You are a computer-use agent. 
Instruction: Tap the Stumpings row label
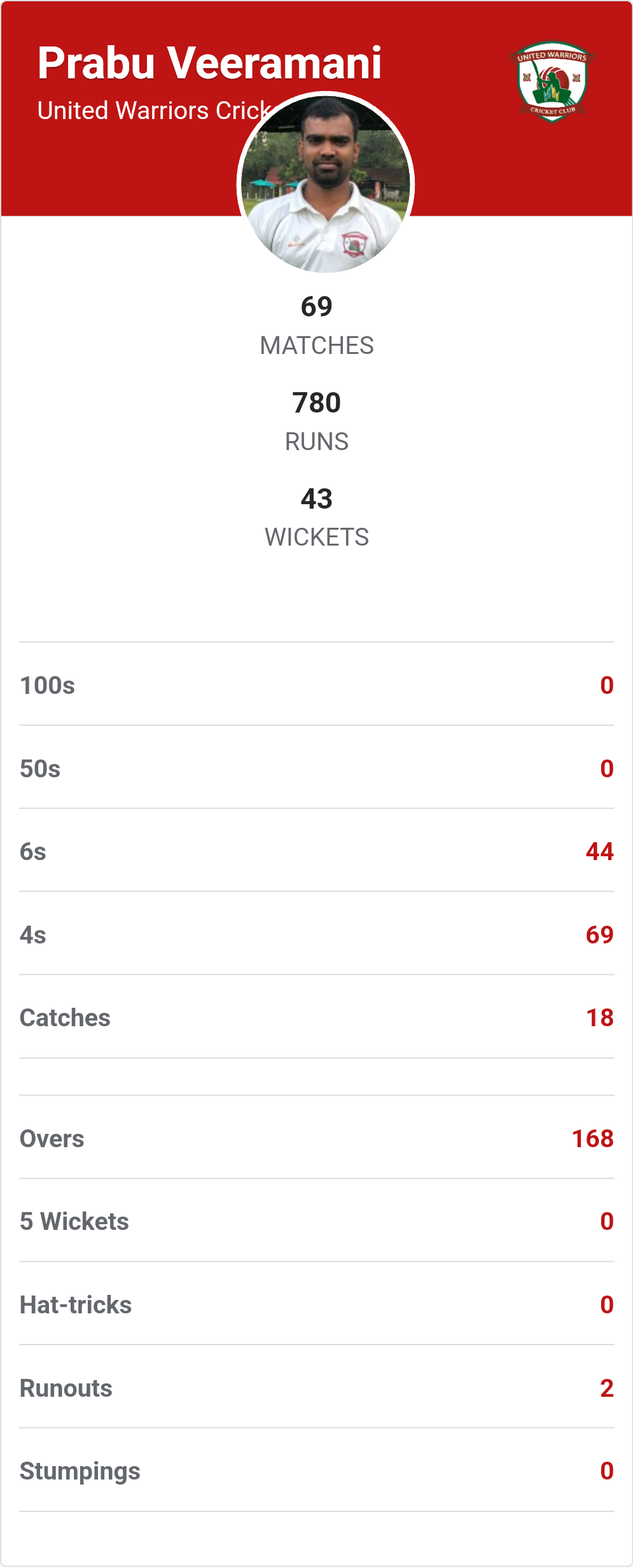(x=80, y=1471)
